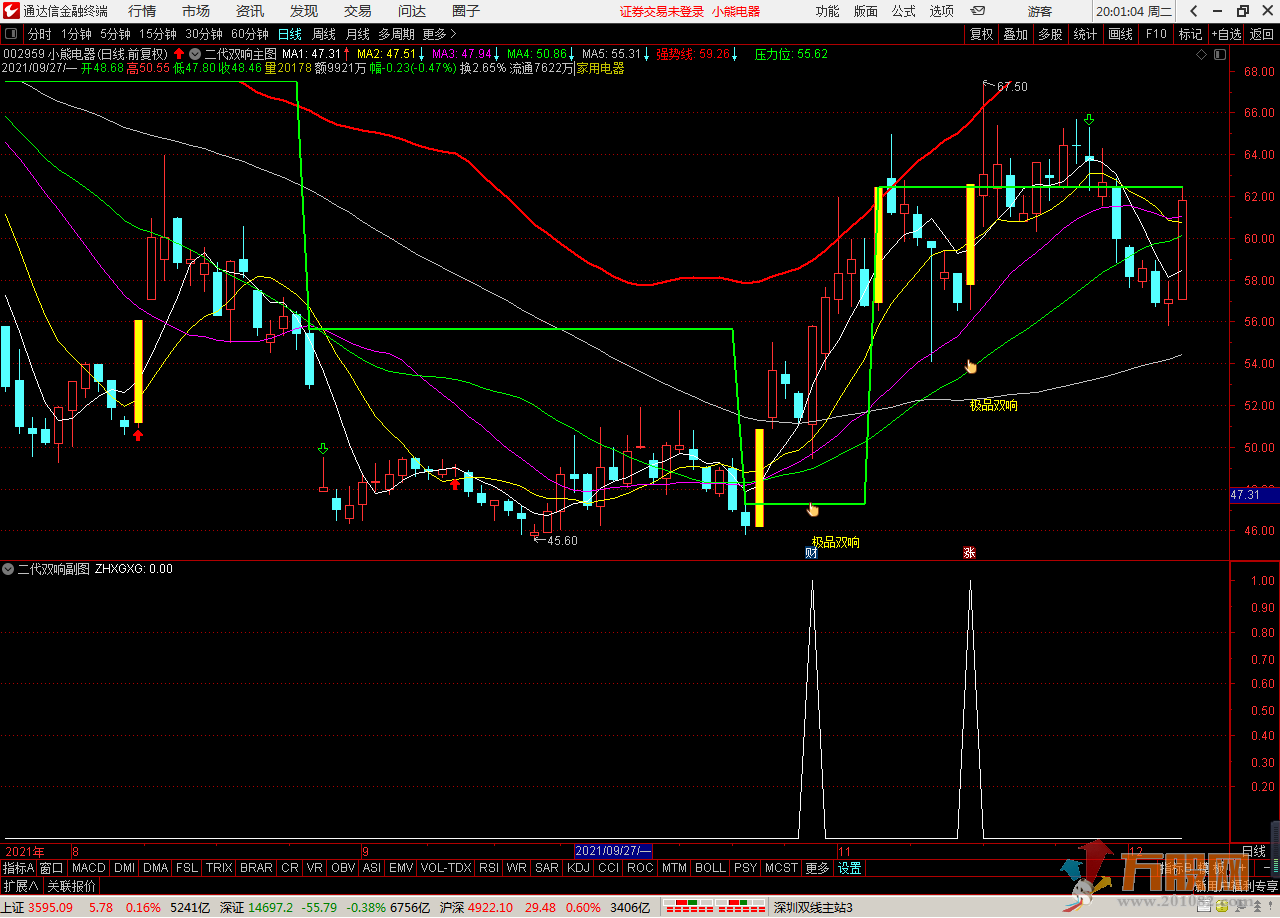This screenshot has height=918, width=1280.
Task: Click the 涨 marker icon below the chart
Action: [968, 552]
